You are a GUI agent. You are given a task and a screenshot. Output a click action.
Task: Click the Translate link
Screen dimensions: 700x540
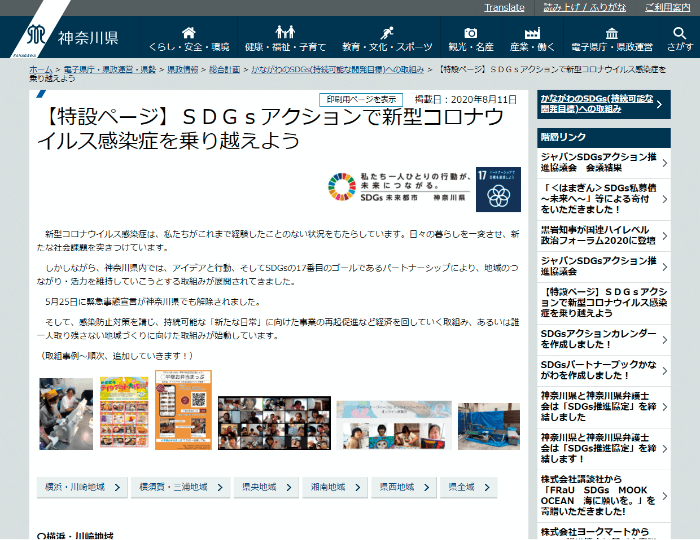point(504,8)
